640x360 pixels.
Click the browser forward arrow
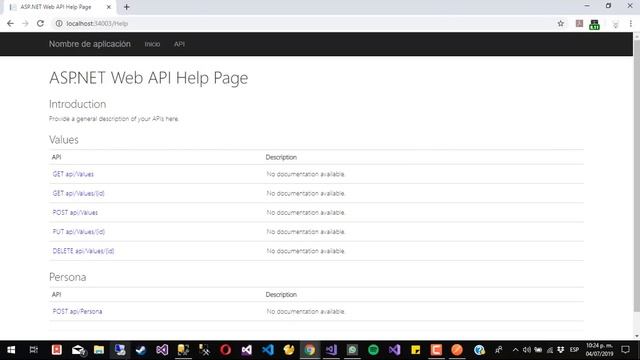(x=25, y=24)
